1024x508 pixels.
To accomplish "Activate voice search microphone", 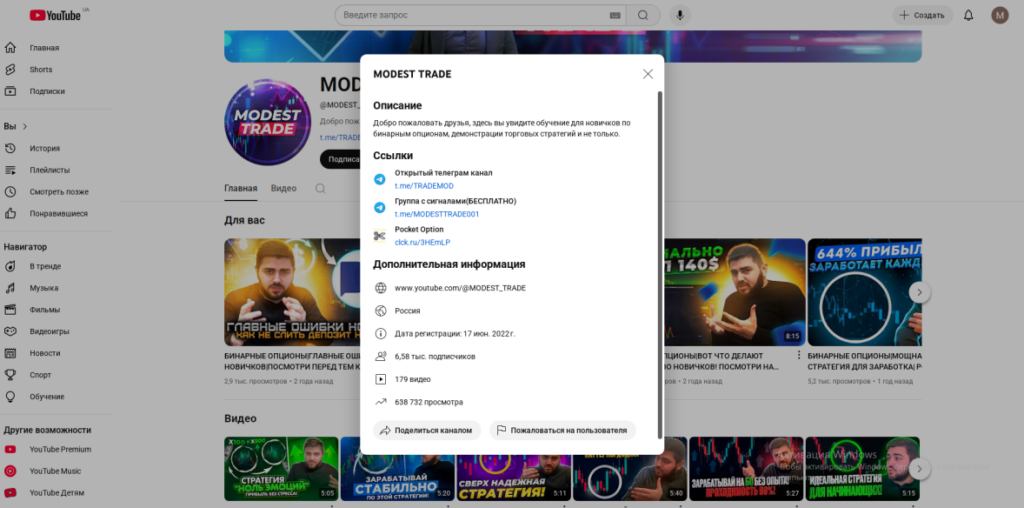I will [x=680, y=15].
